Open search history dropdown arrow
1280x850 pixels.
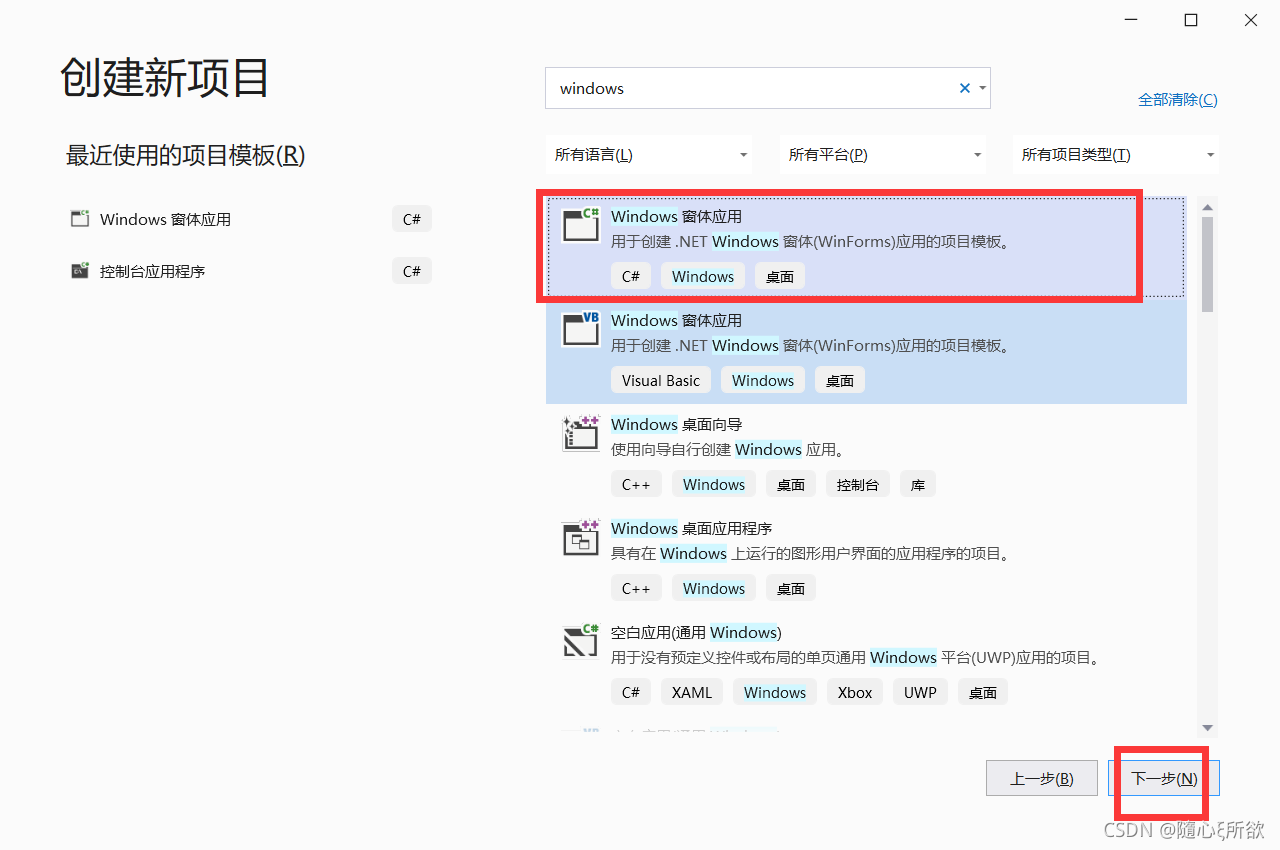click(983, 88)
